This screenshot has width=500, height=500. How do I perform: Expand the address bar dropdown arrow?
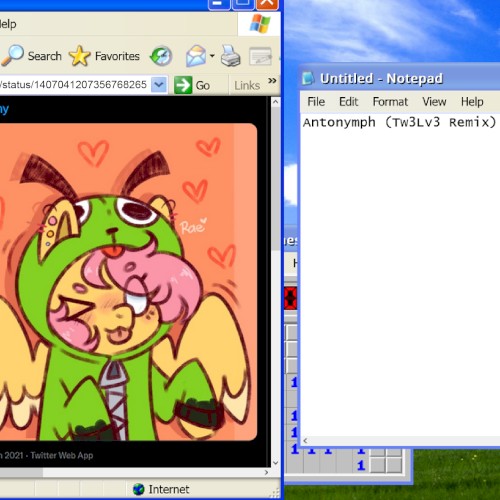pyautogui.click(x=159, y=85)
